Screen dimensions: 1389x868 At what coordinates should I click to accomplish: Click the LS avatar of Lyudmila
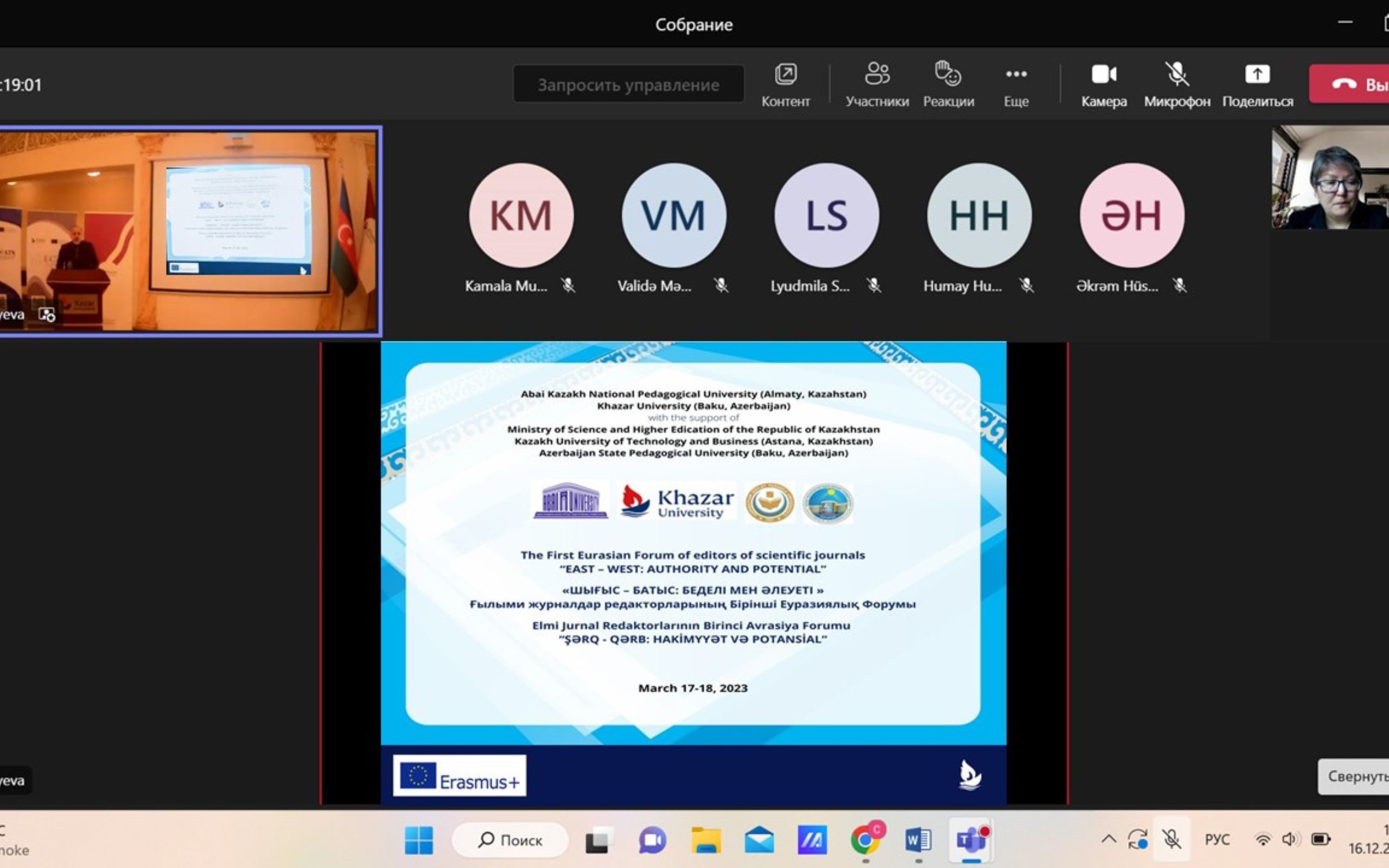tap(826, 215)
